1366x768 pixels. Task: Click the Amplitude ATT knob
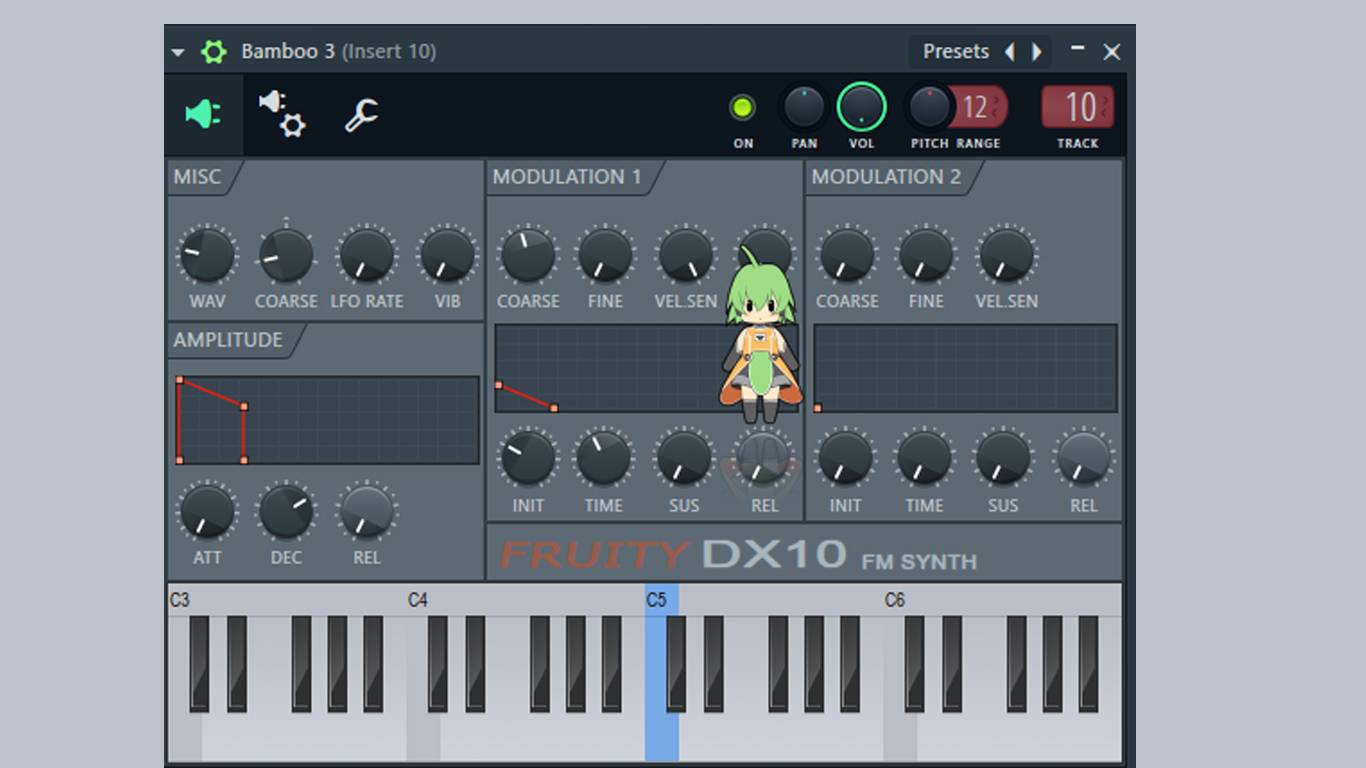tap(207, 512)
